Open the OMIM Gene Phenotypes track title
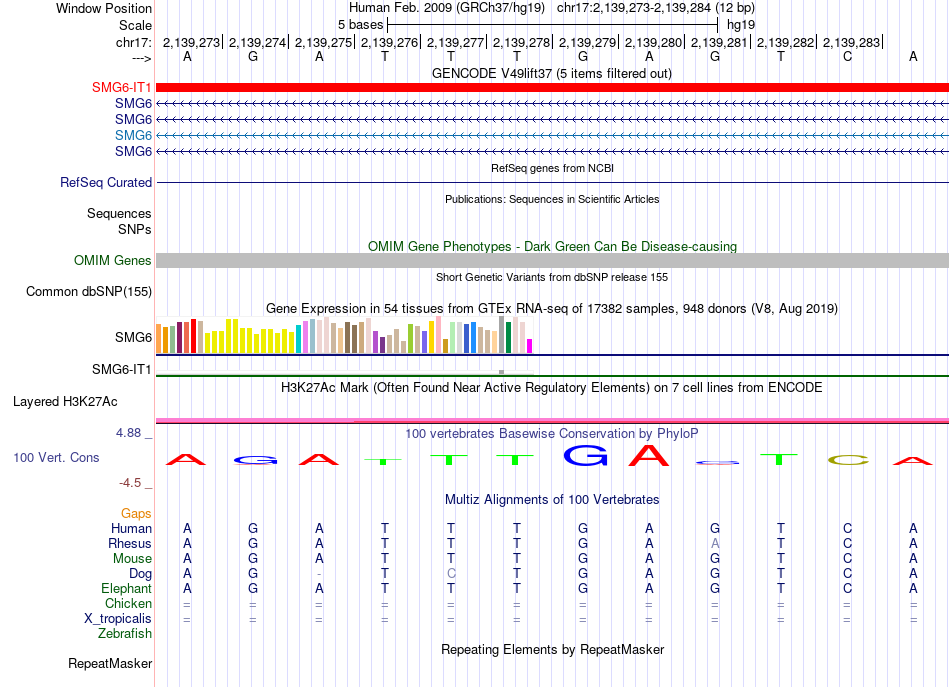 pos(552,247)
